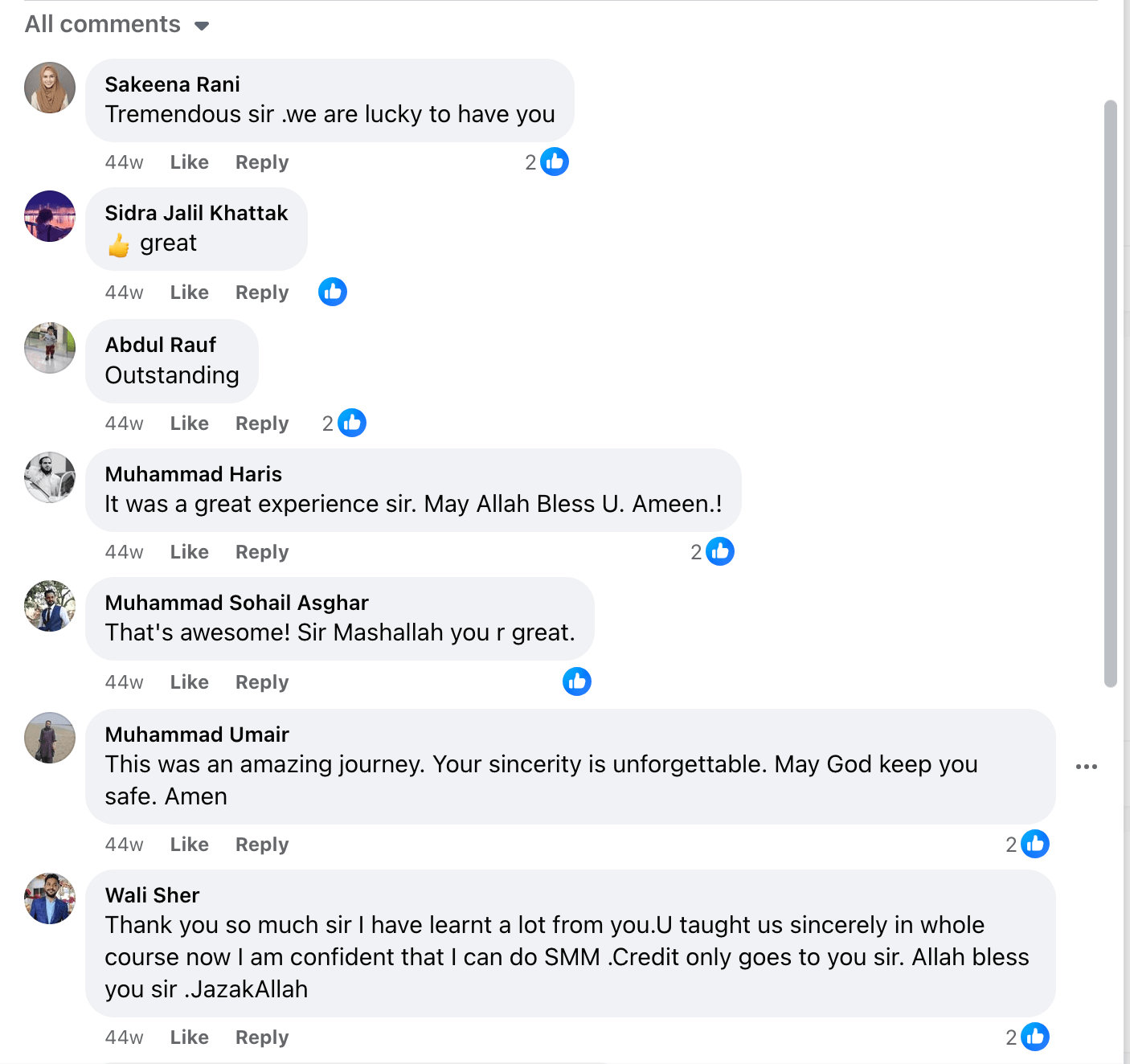The width and height of the screenshot is (1130, 1064).
Task: Click the vertical scrollbar thumb
Action: (x=1111, y=394)
